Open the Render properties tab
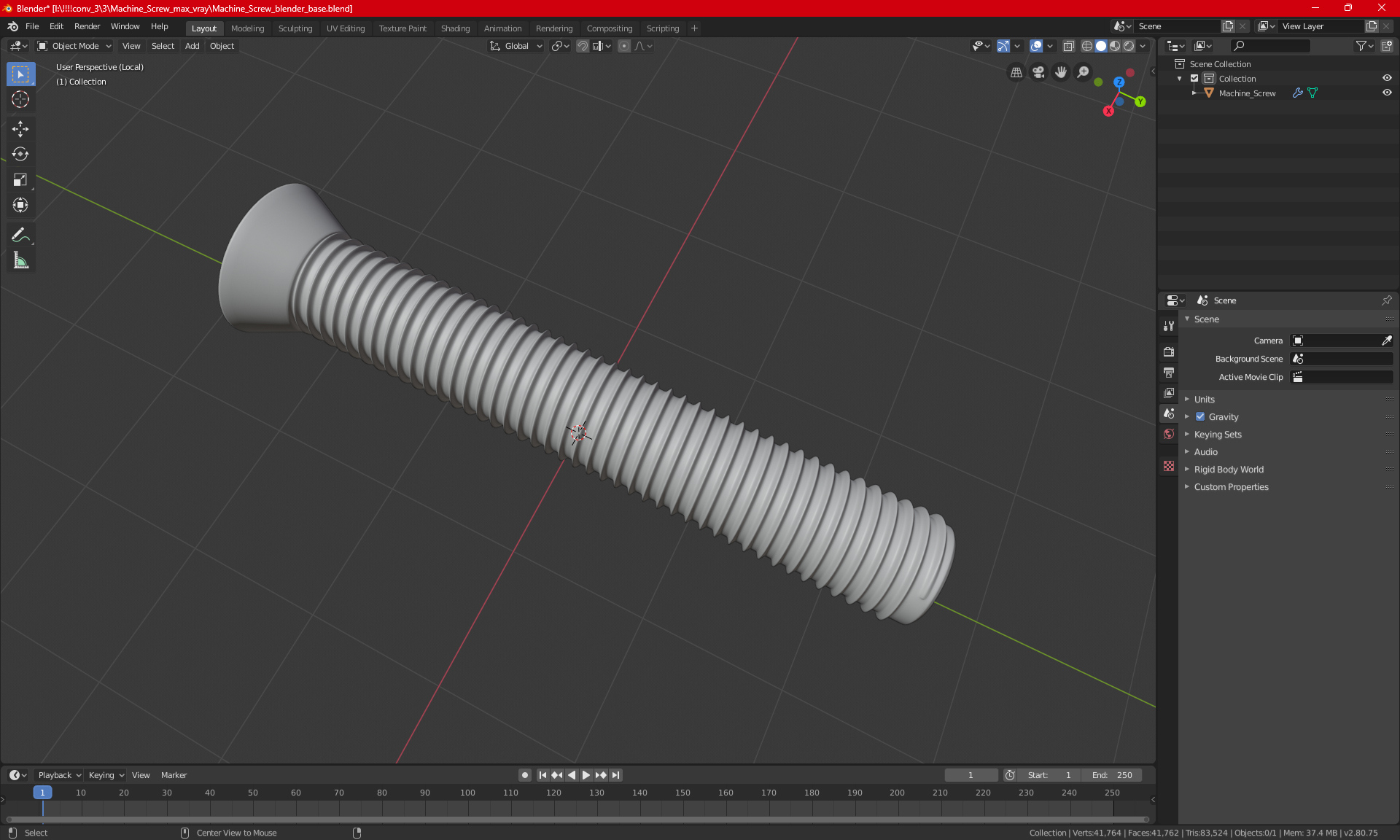This screenshot has width=1400, height=840. [x=1169, y=351]
